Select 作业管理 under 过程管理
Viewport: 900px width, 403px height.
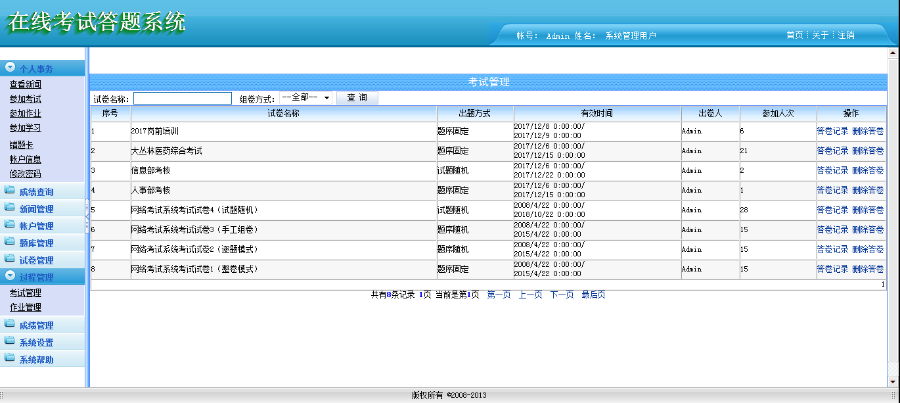[25, 307]
